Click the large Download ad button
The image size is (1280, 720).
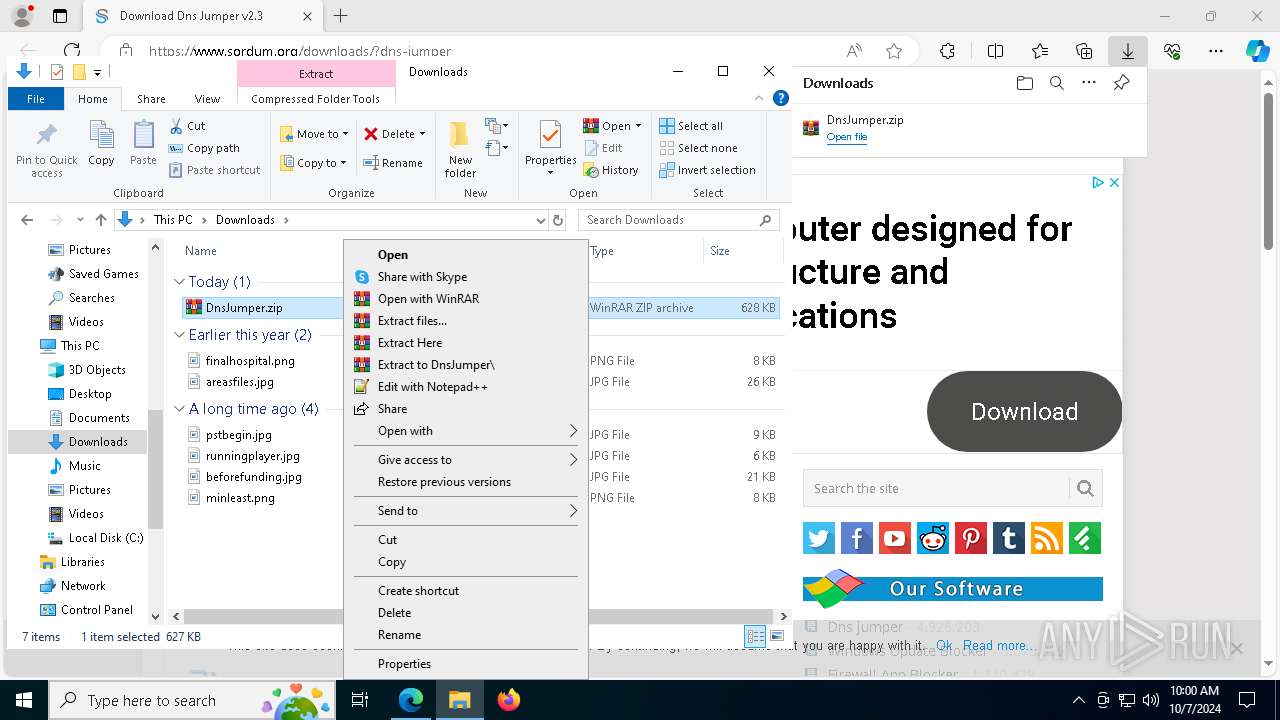click(1024, 411)
